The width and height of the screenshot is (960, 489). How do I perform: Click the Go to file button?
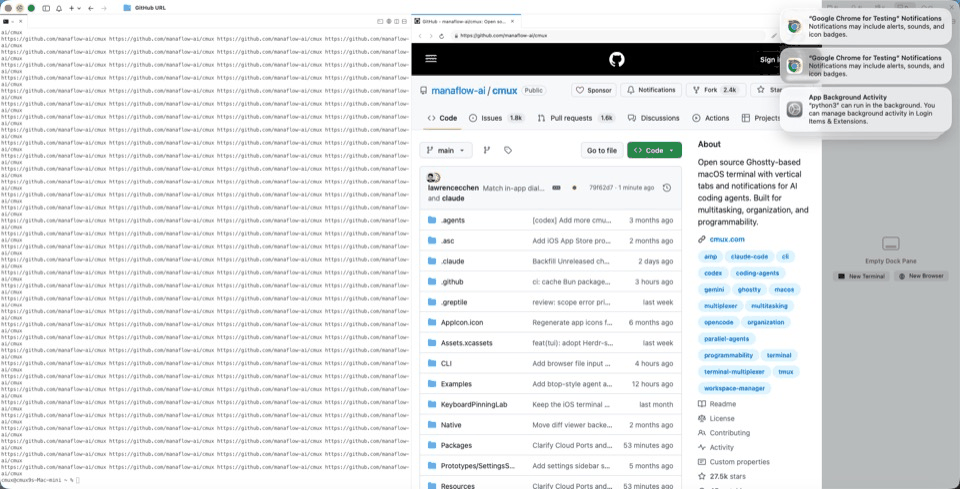(x=602, y=150)
